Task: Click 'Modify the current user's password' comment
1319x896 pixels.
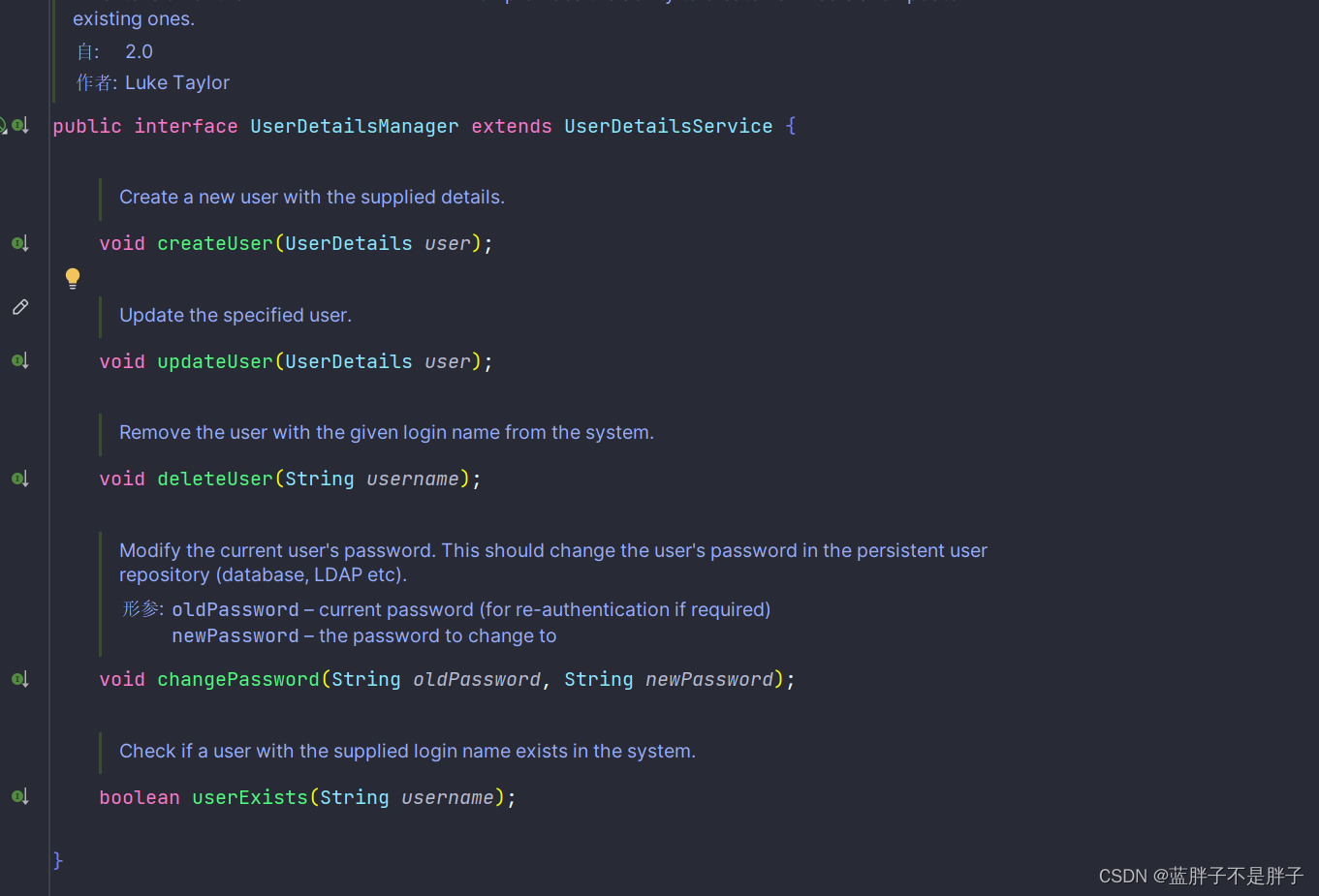Action: click(x=553, y=562)
